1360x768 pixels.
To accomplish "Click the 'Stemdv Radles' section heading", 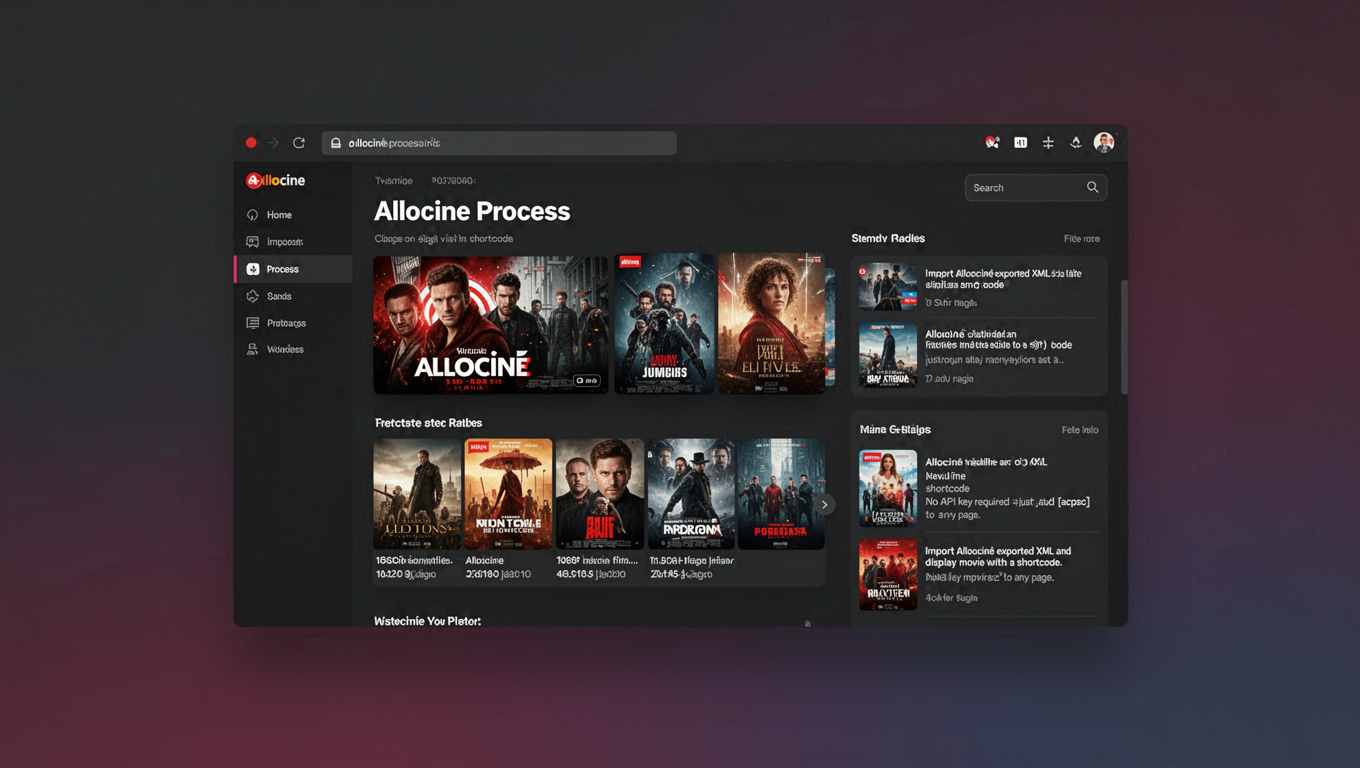I will (888, 239).
